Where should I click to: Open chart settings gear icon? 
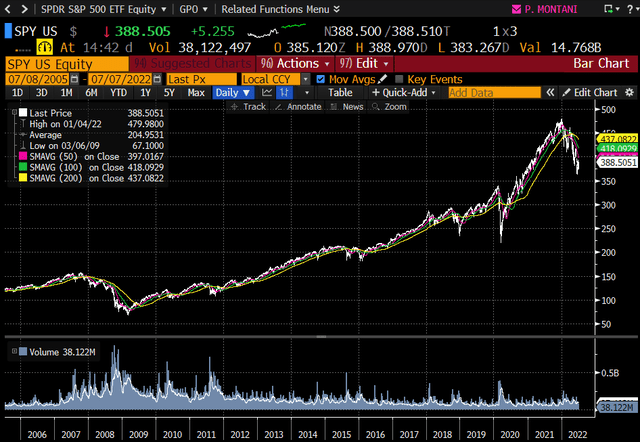[x=629, y=93]
